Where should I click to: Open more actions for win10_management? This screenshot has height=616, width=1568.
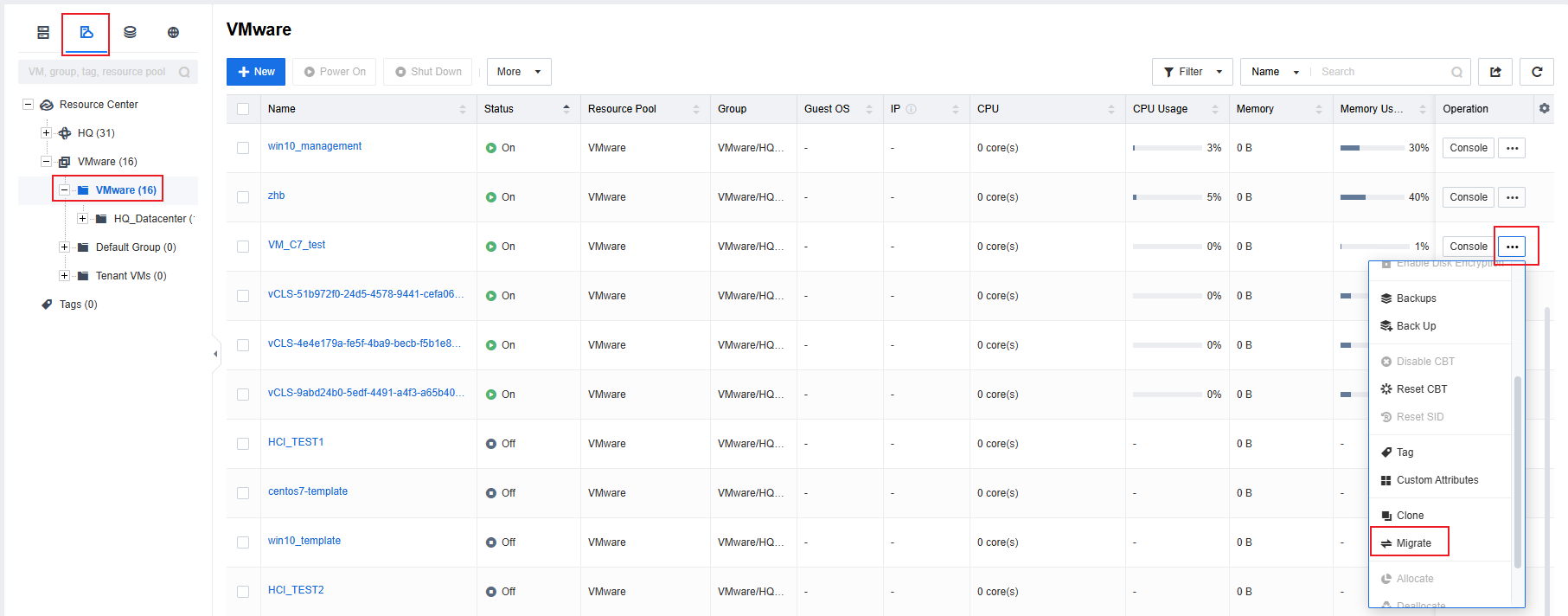click(x=1512, y=148)
